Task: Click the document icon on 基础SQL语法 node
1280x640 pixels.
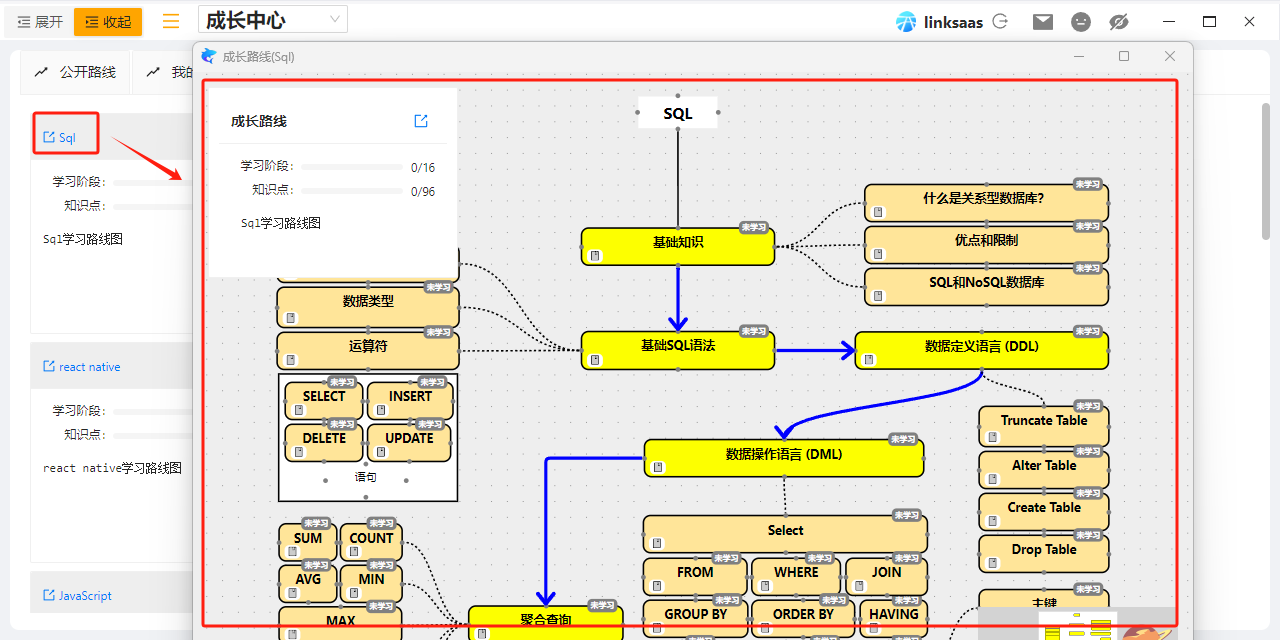Action: click(595, 360)
